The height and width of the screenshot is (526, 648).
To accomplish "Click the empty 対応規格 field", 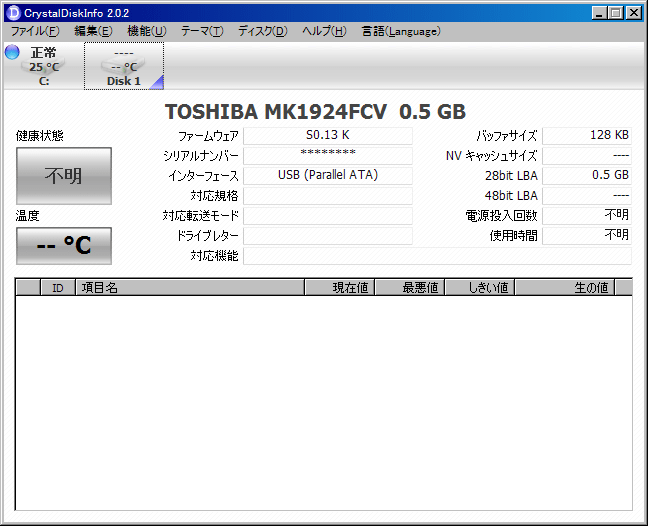I will click(x=328, y=196).
